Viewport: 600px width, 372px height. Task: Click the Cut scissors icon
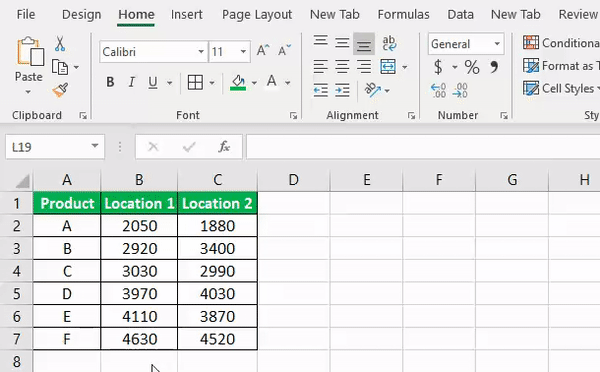point(60,44)
